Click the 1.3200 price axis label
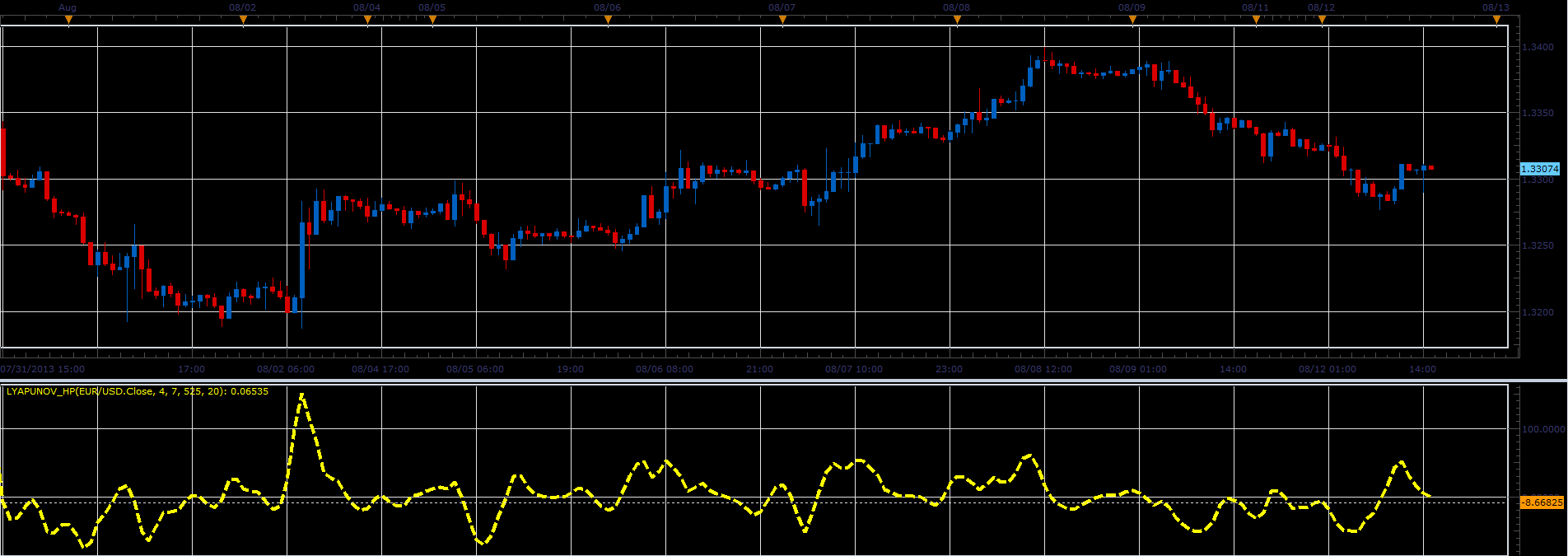This screenshot has width=1568, height=556. (x=1539, y=312)
